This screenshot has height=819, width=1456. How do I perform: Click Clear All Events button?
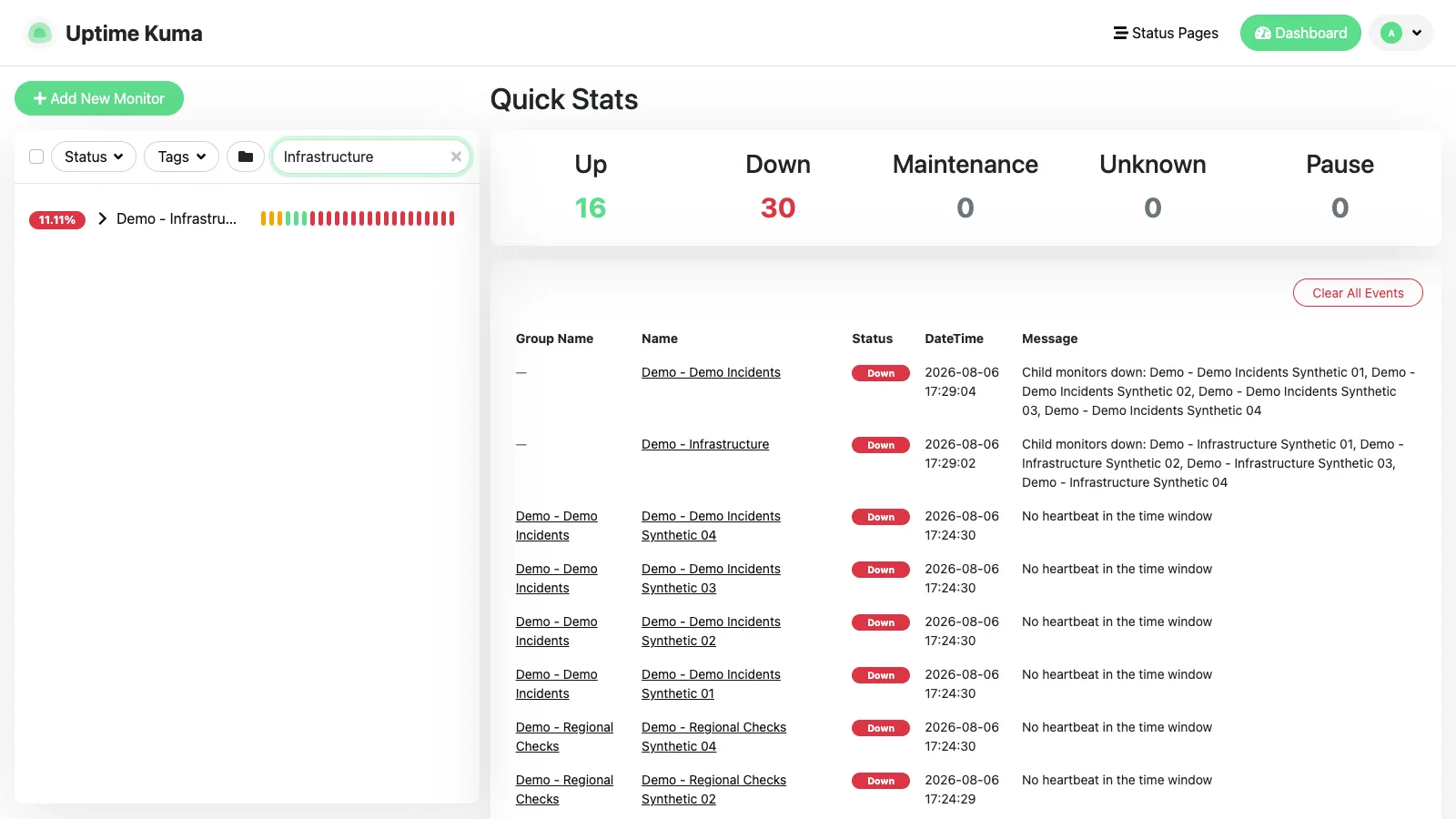pos(1358,293)
